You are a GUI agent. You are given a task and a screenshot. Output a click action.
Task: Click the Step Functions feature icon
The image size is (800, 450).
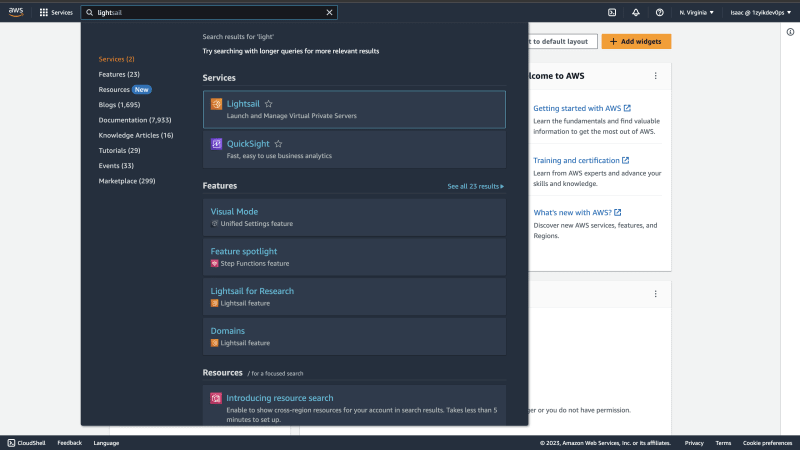(214, 263)
